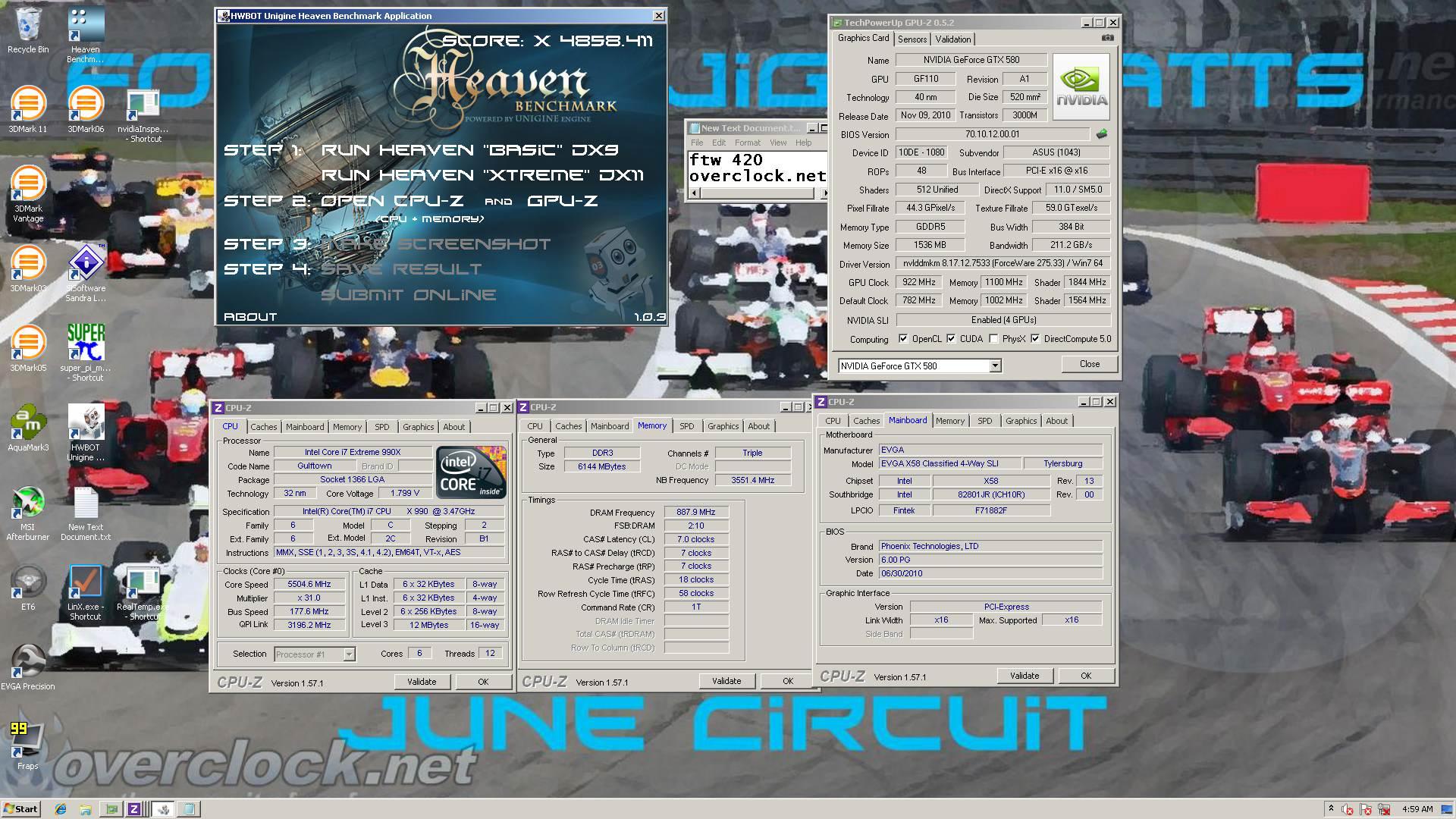Viewport: 1456px width, 819px height.
Task: Open the nvidiaInspector shortcut
Action: pos(143,115)
